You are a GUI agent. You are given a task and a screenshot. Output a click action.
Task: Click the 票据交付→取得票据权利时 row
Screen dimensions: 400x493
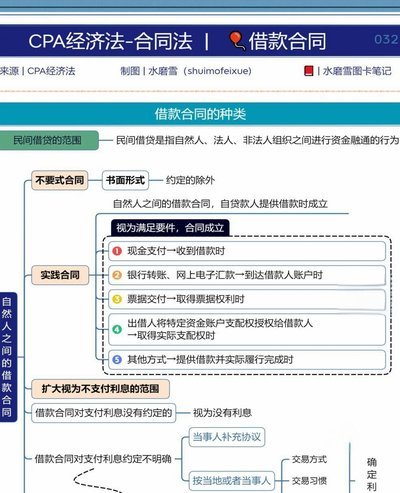[247, 299]
